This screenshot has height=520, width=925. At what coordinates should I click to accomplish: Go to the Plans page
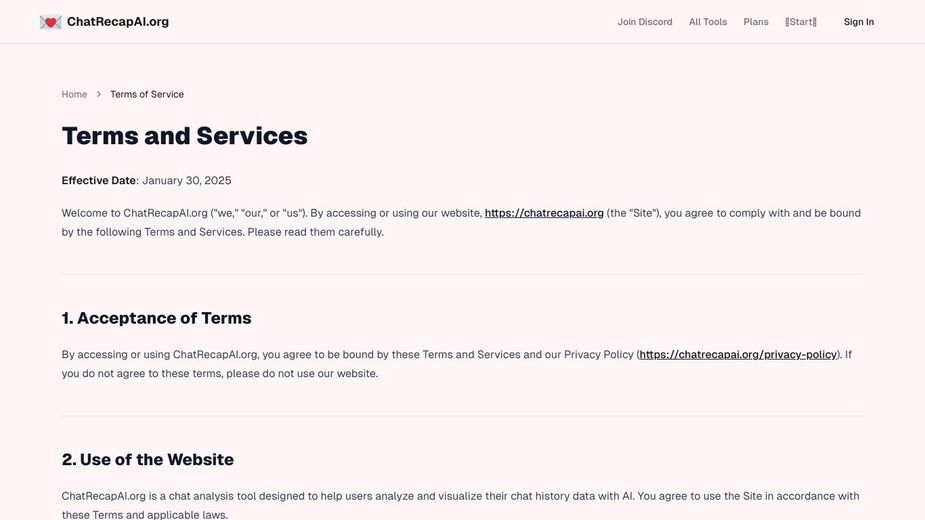click(756, 22)
